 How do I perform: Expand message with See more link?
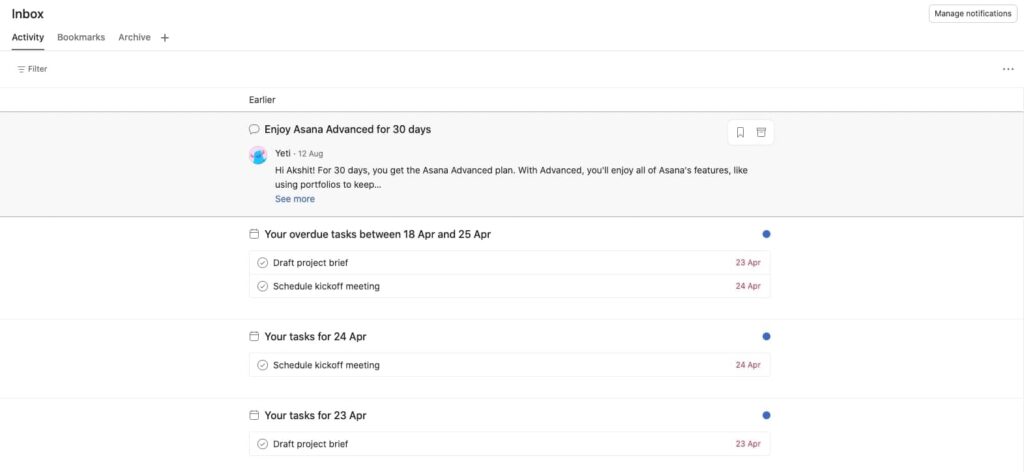(x=295, y=199)
